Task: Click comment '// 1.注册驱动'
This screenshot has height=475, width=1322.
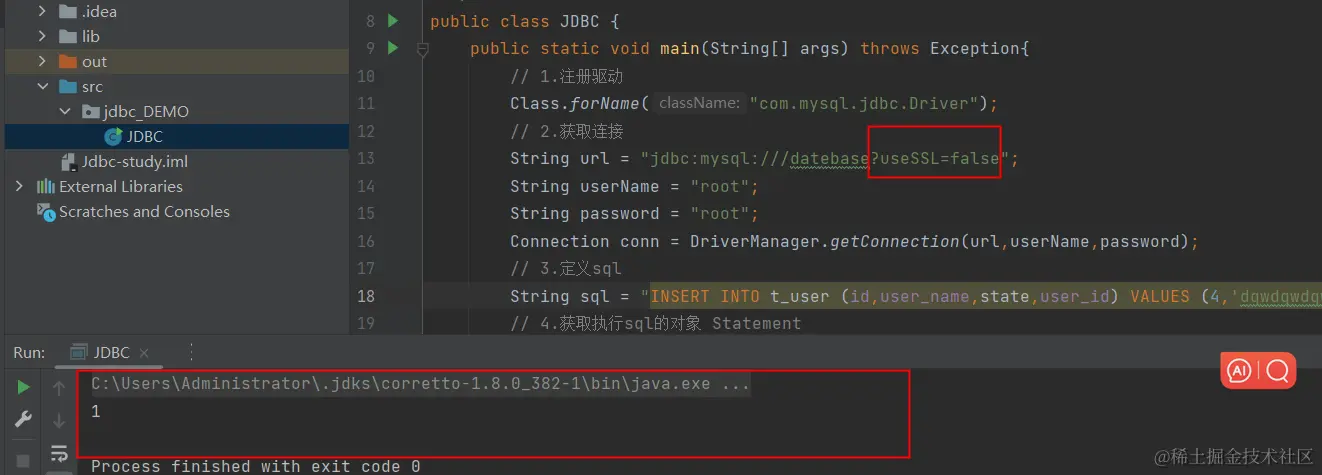Action: pos(567,76)
